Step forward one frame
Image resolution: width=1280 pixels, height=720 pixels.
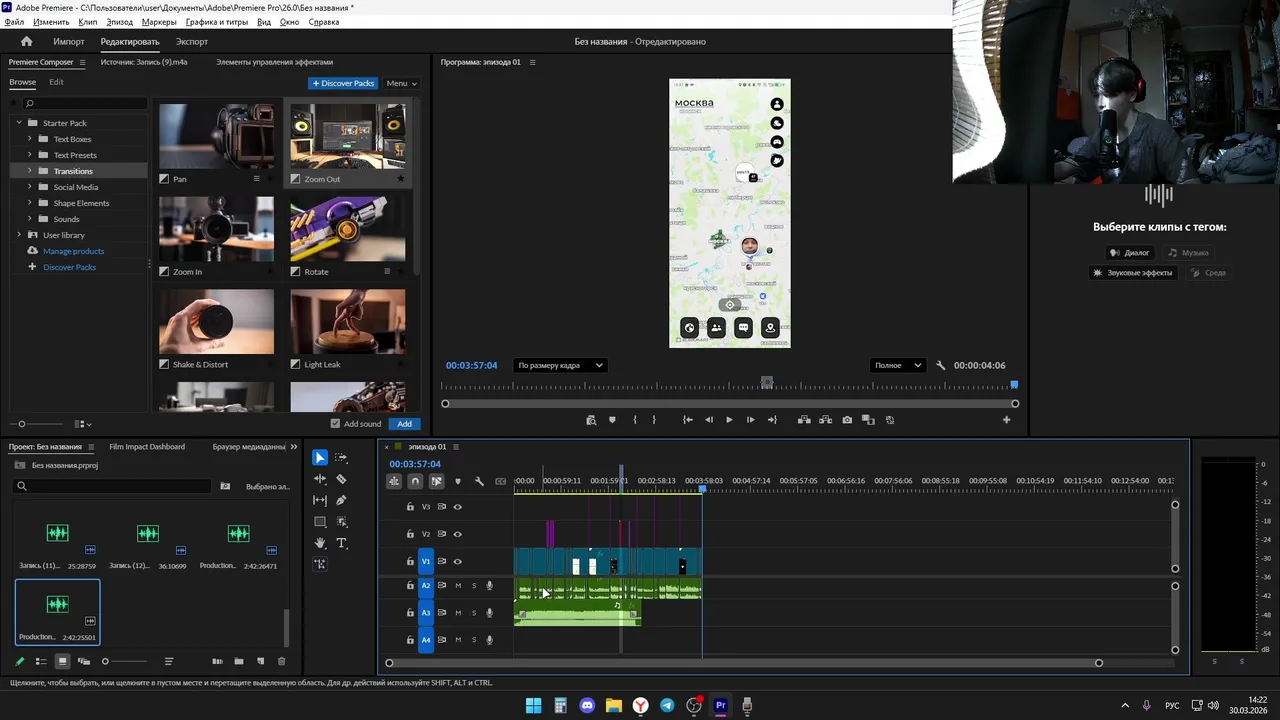[750, 420]
